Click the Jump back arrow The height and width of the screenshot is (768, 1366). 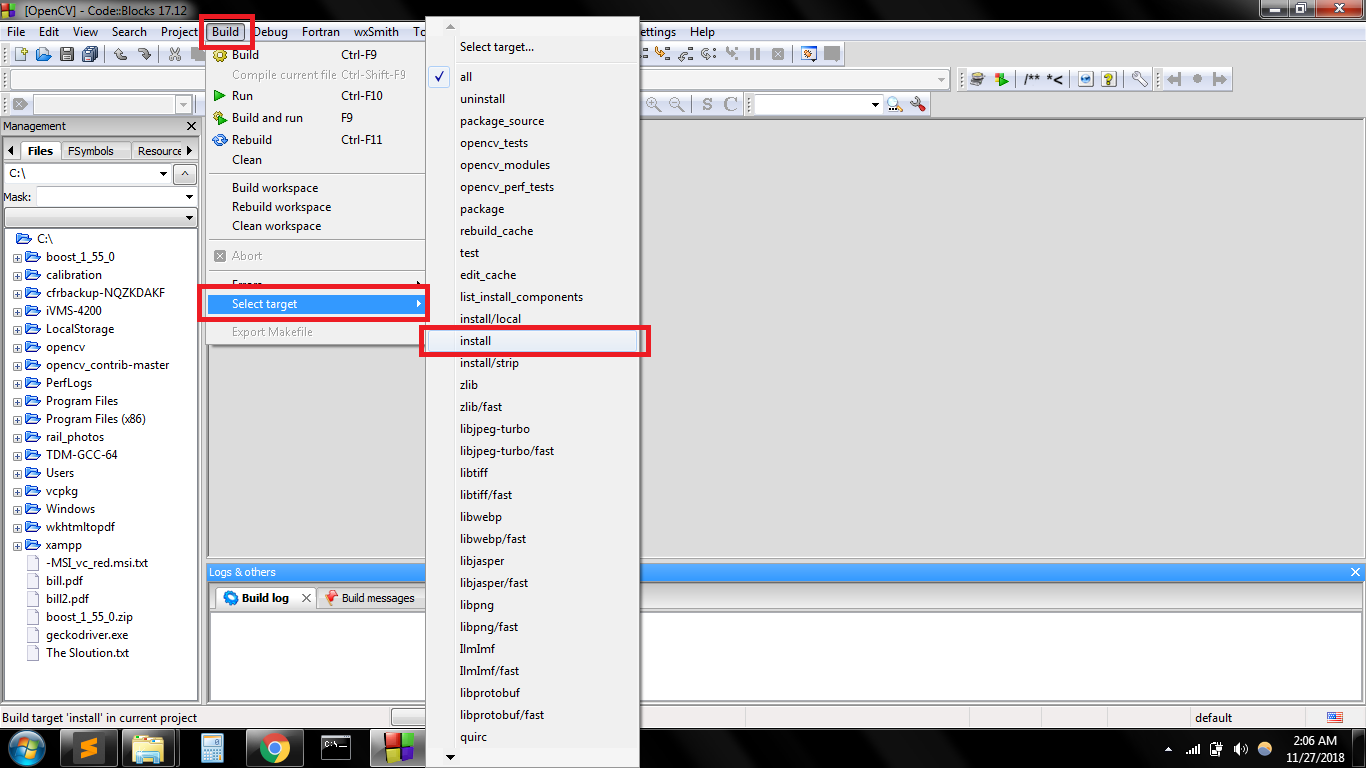[x=1173, y=79]
